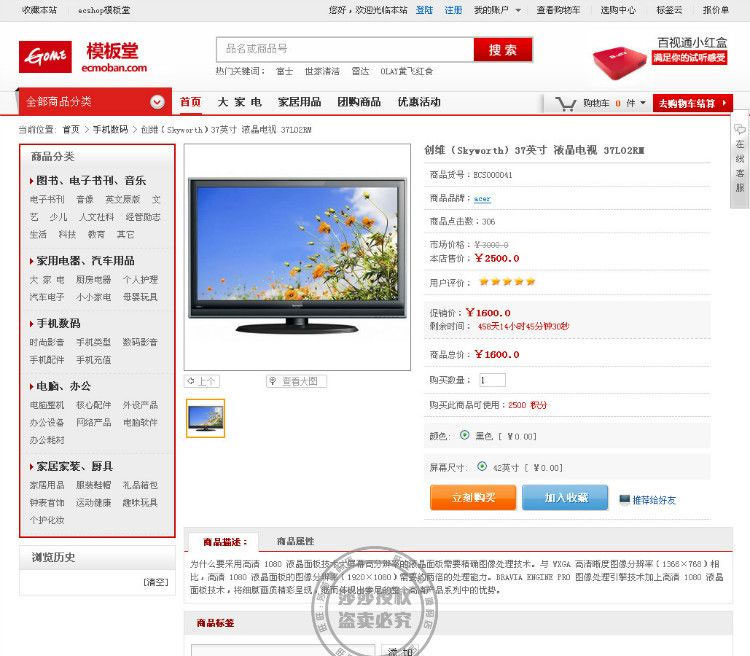Click the product name search input field
This screenshot has height=656, width=750.
345,49
